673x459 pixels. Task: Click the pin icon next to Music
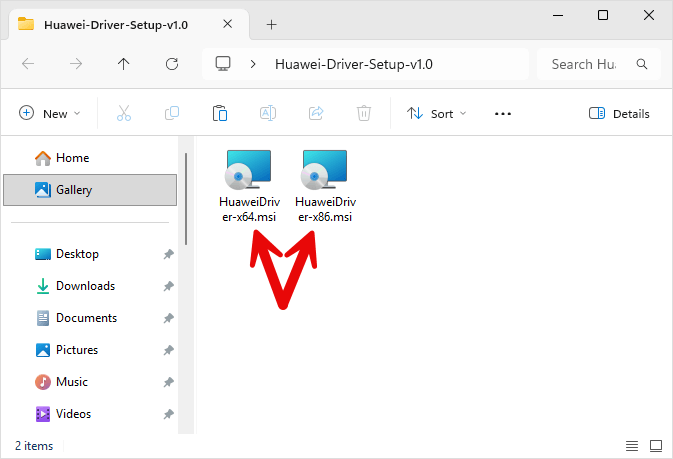click(x=168, y=382)
